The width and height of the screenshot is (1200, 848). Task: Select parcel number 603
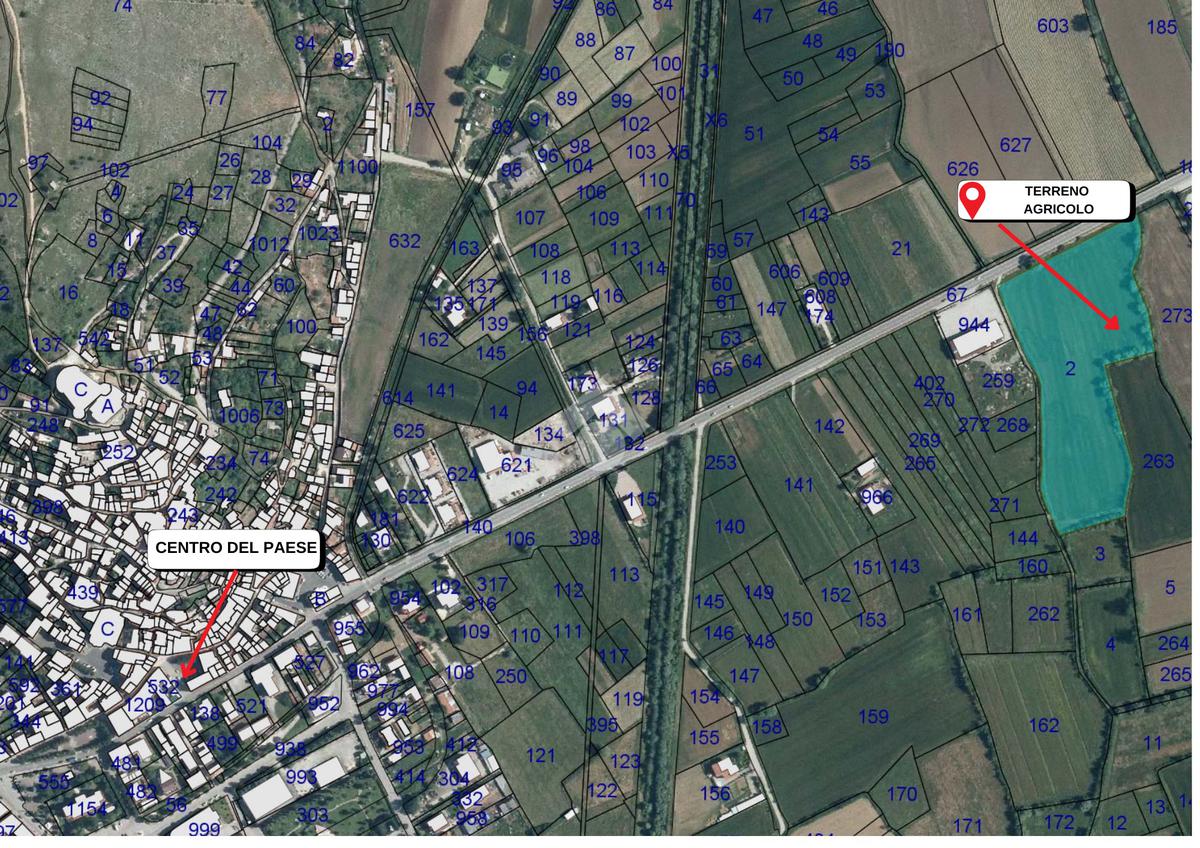click(x=1052, y=26)
